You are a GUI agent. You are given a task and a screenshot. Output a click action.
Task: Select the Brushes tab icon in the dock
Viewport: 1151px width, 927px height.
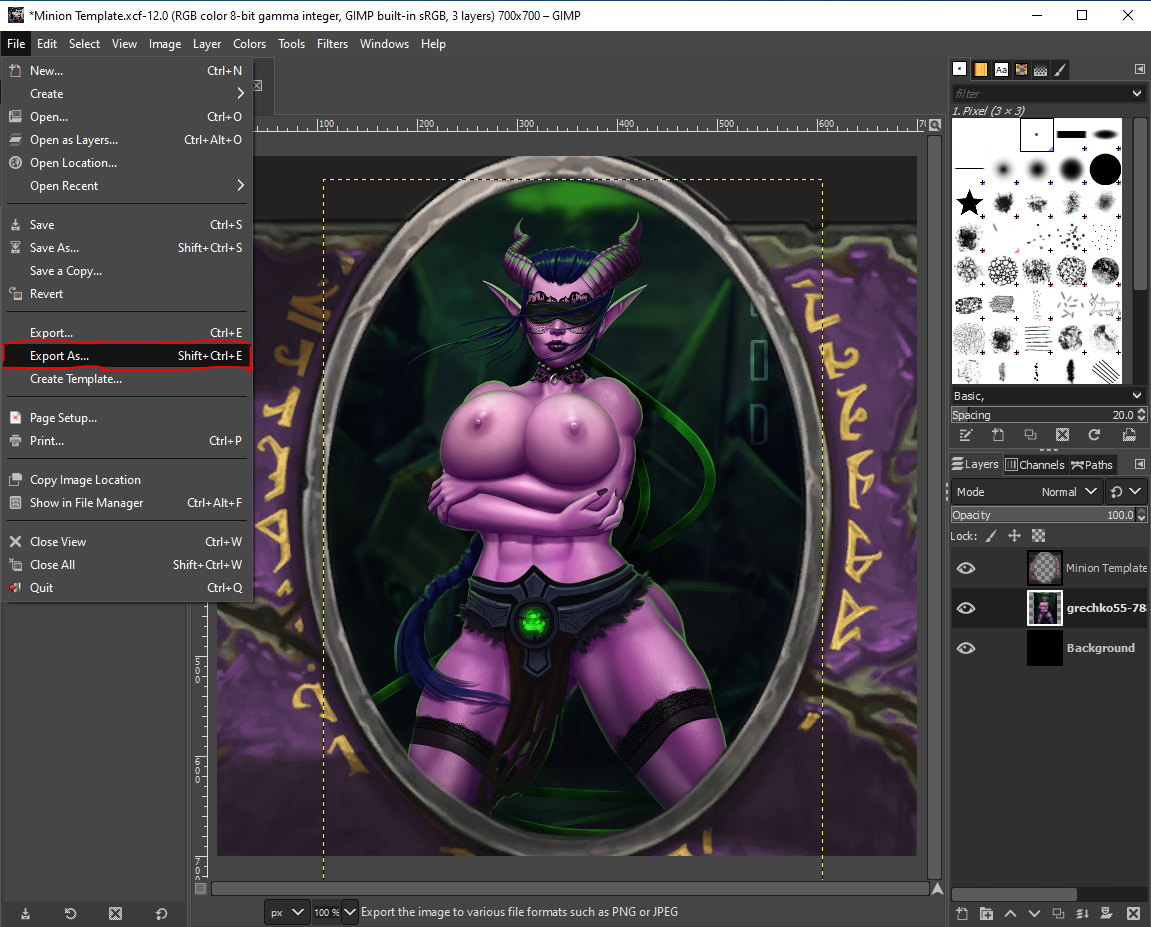click(959, 68)
